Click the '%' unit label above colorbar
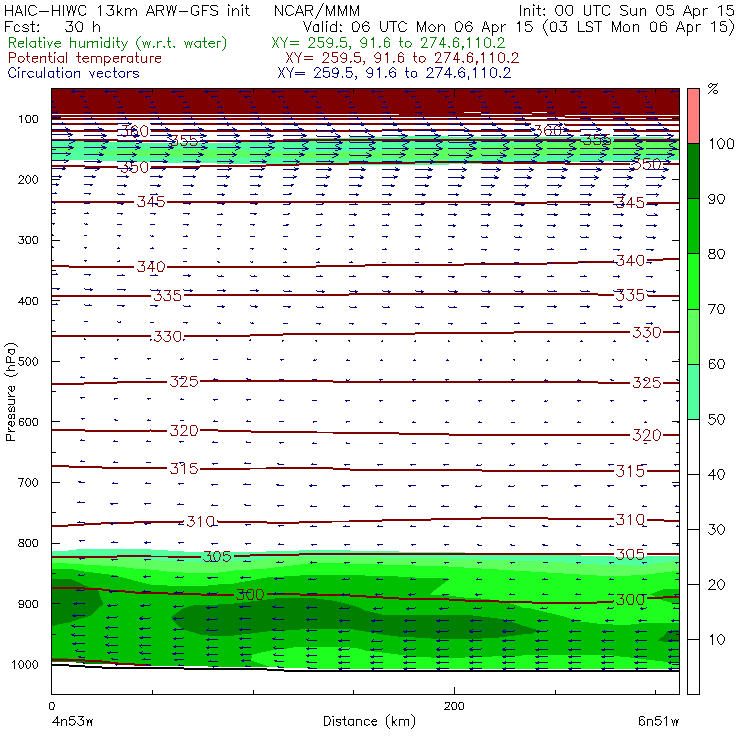740x740 pixels. [713, 88]
